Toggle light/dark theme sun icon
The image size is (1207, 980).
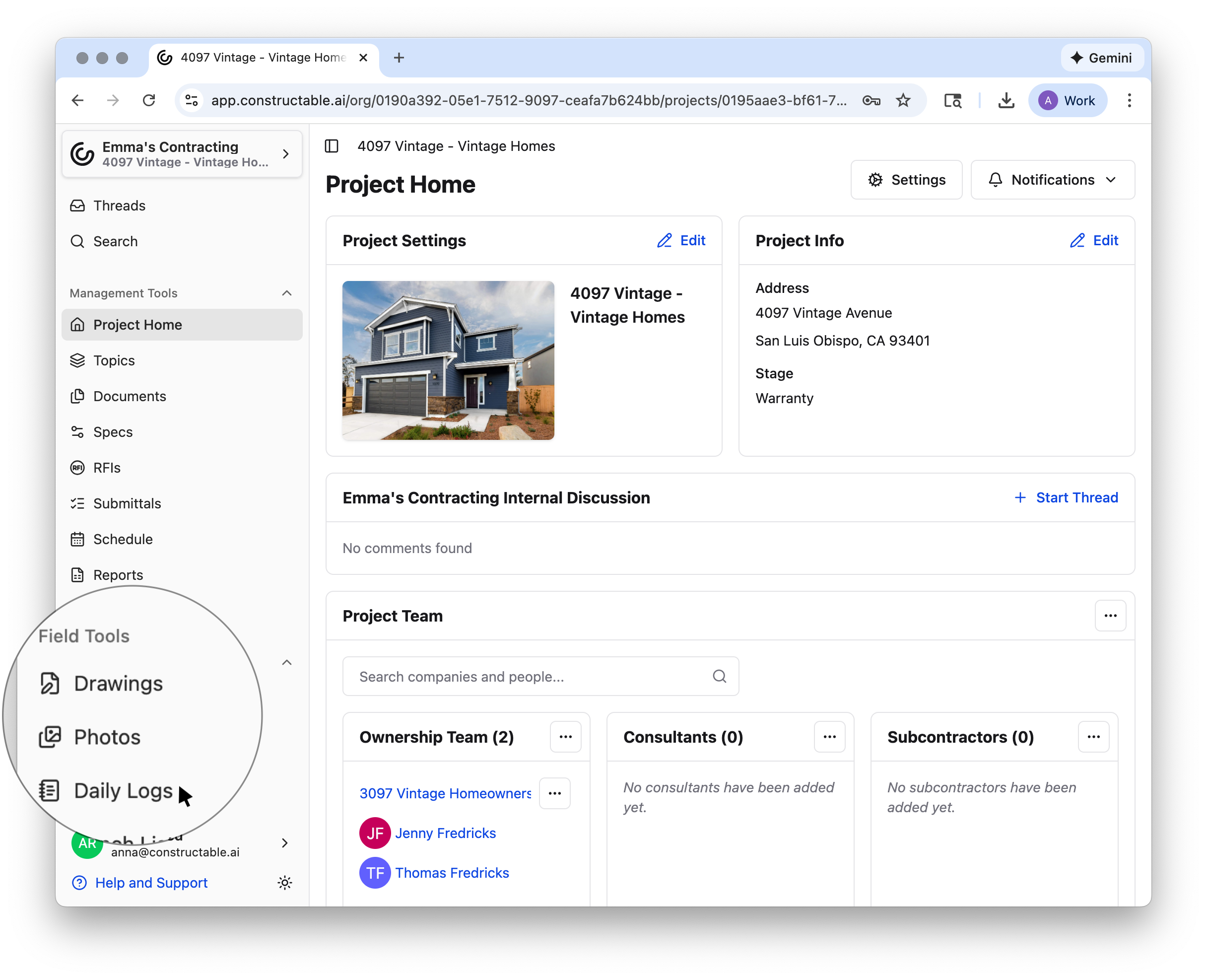coord(285,882)
